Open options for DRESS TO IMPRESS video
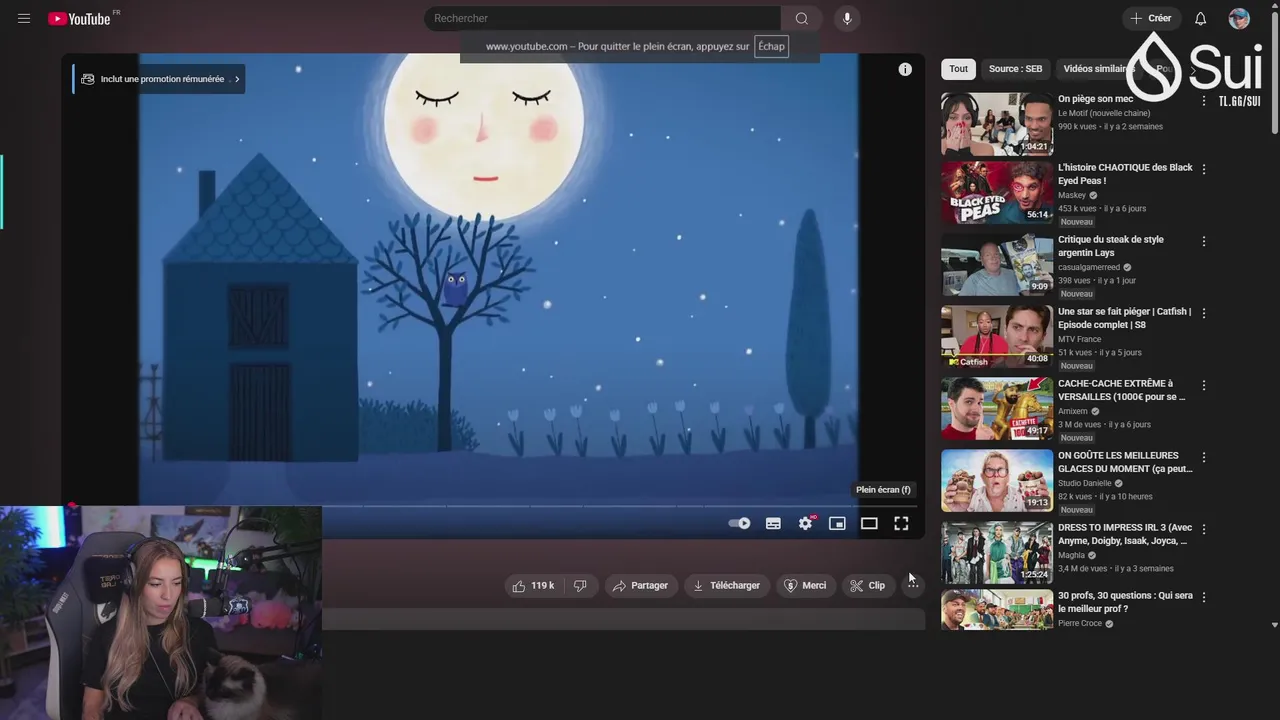 tap(1204, 529)
